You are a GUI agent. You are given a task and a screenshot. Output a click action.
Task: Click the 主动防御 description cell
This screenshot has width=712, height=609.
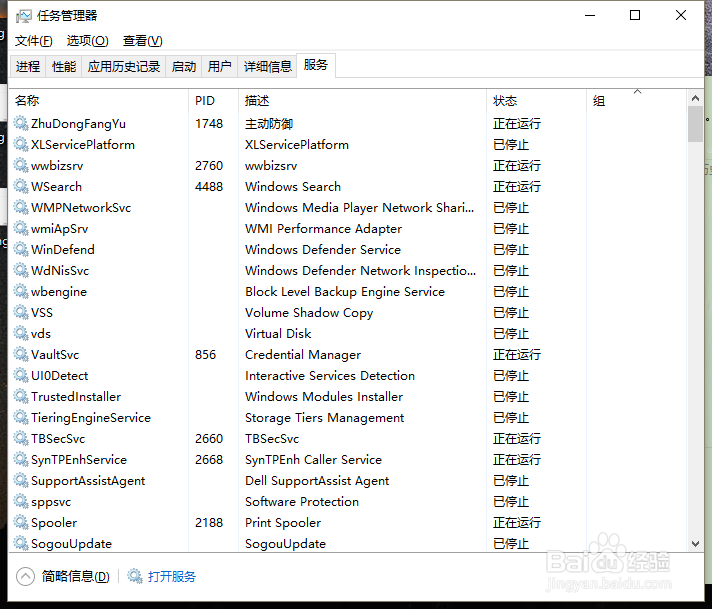point(269,124)
